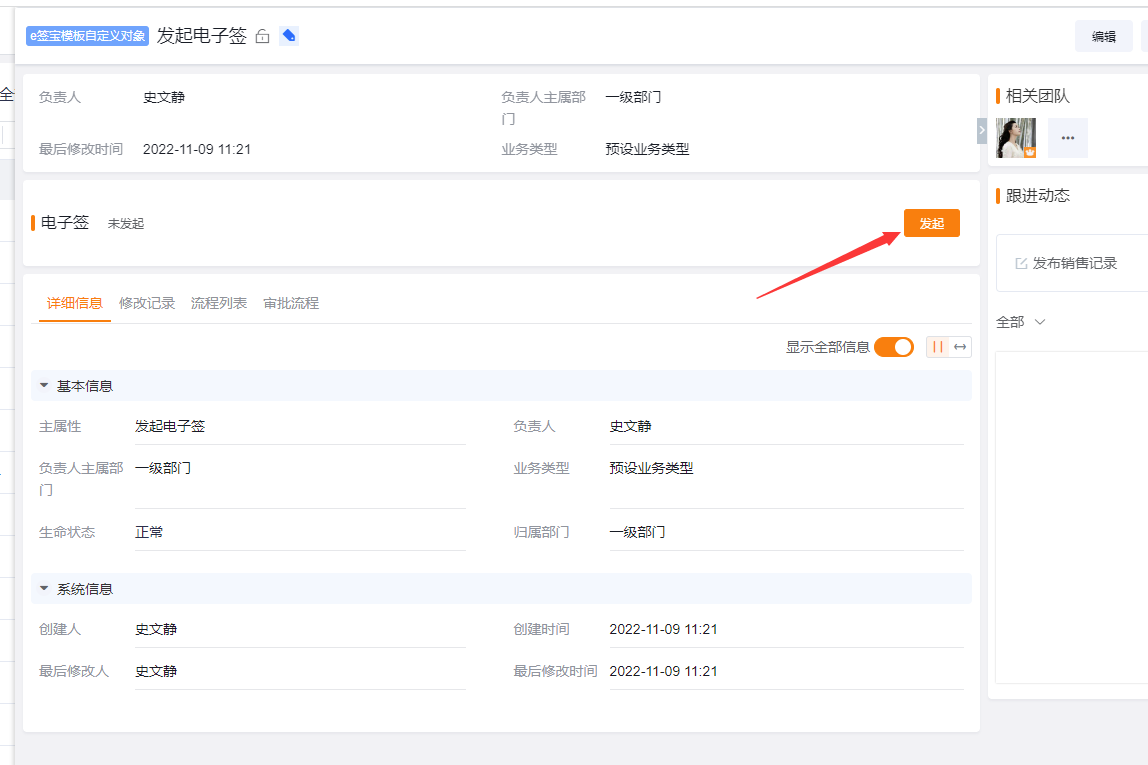
Task: Switch to the 详细信息 tab
Action: (x=75, y=303)
